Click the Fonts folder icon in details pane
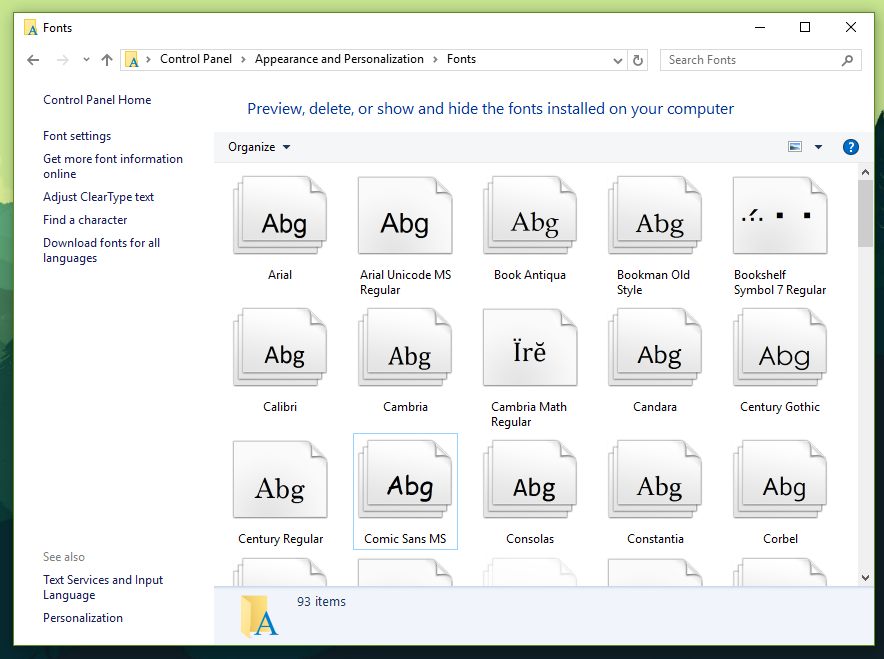884x659 pixels. point(260,616)
